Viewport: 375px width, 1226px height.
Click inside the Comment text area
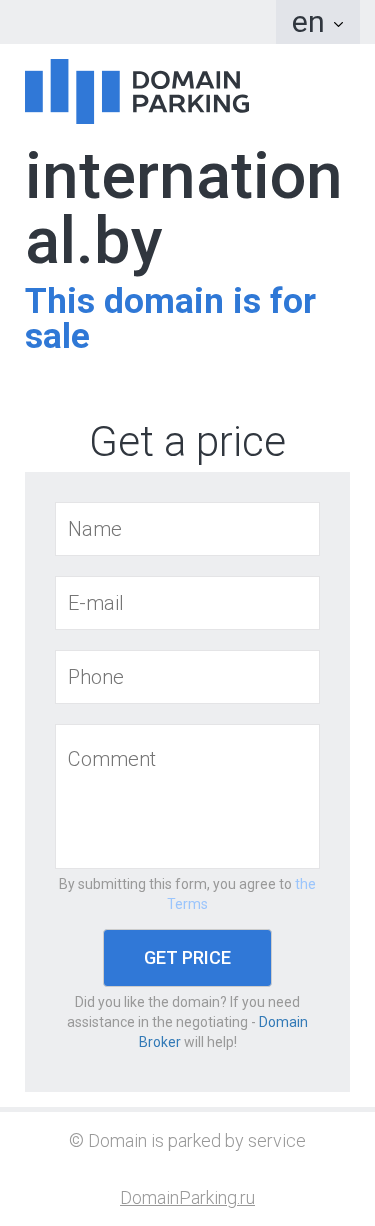187,796
